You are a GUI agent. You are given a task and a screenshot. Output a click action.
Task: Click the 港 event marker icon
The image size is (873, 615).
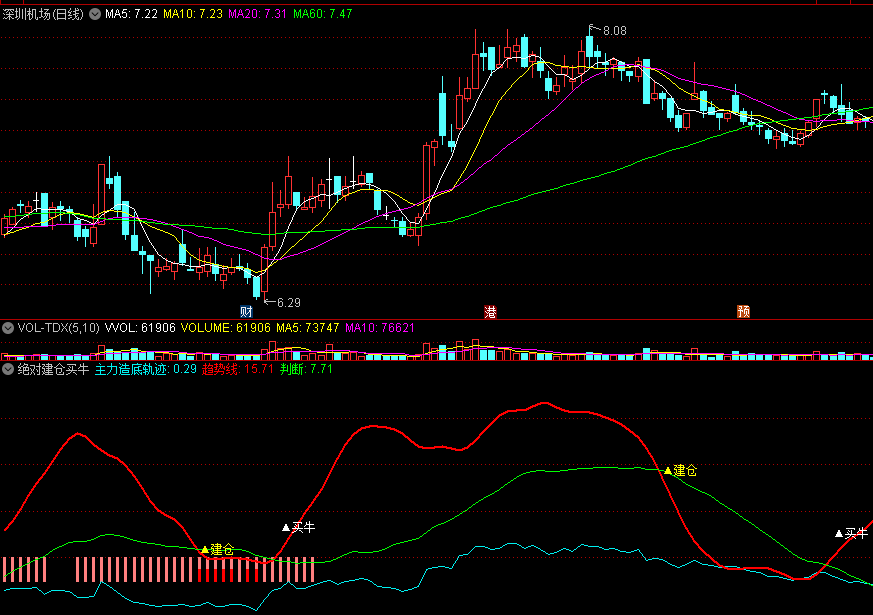click(x=490, y=312)
